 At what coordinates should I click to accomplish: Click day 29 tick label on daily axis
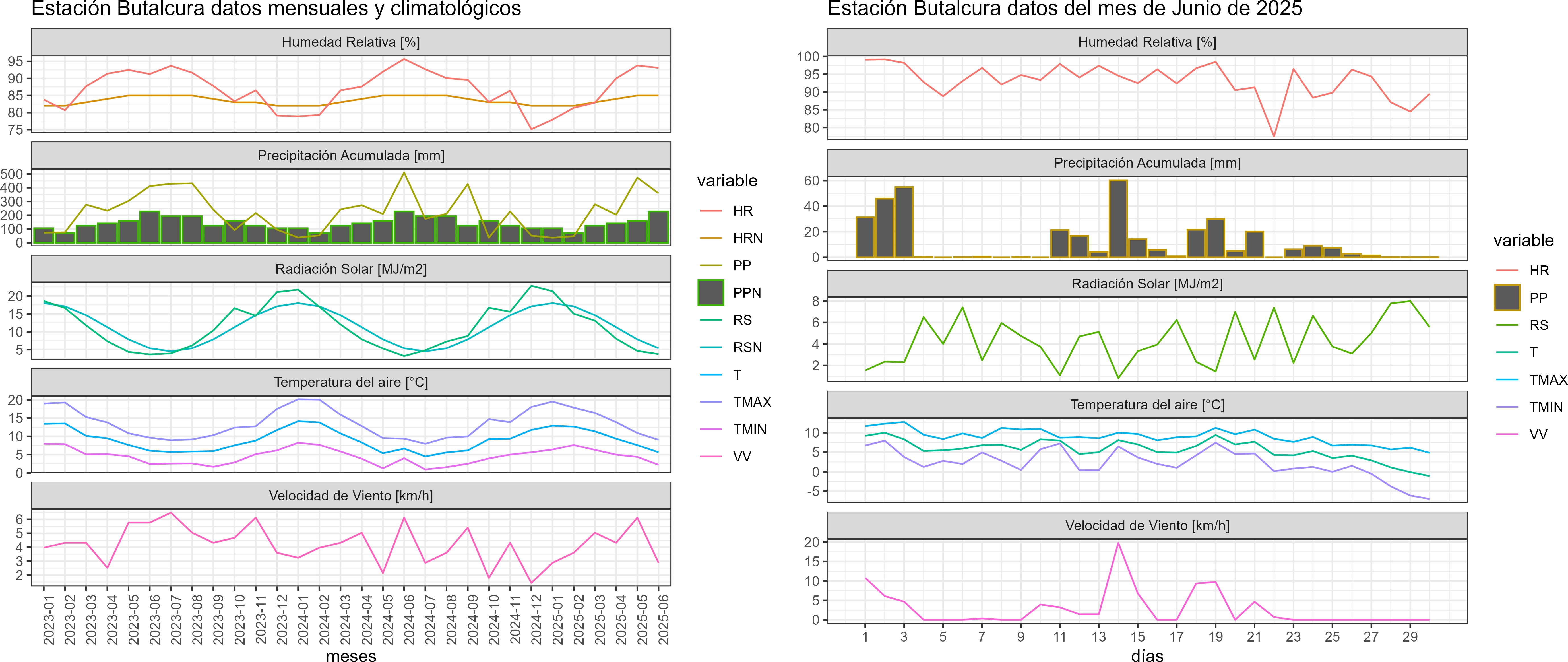click(x=1410, y=636)
